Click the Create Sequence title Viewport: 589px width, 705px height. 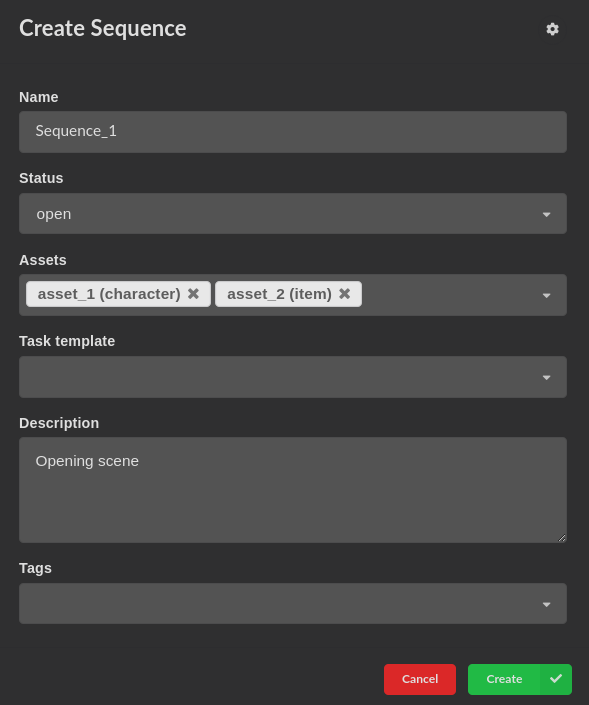[103, 28]
